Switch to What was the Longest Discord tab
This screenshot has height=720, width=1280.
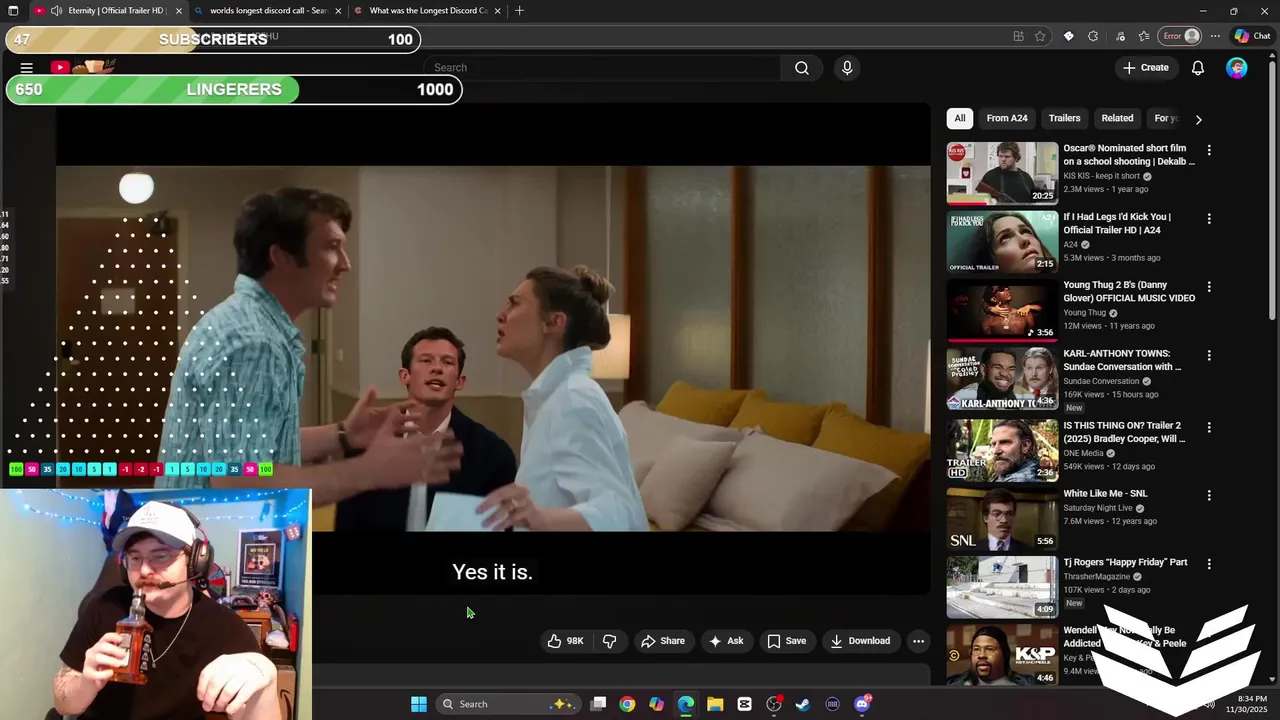427,11
